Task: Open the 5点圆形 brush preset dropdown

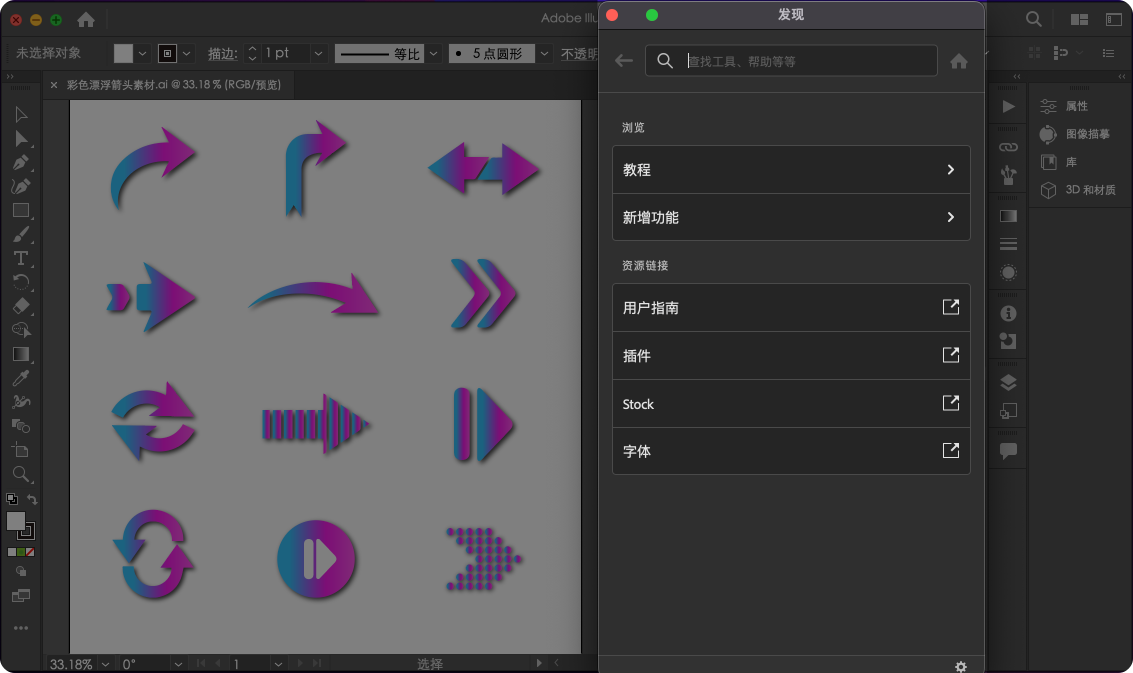Action: point(544,53)
